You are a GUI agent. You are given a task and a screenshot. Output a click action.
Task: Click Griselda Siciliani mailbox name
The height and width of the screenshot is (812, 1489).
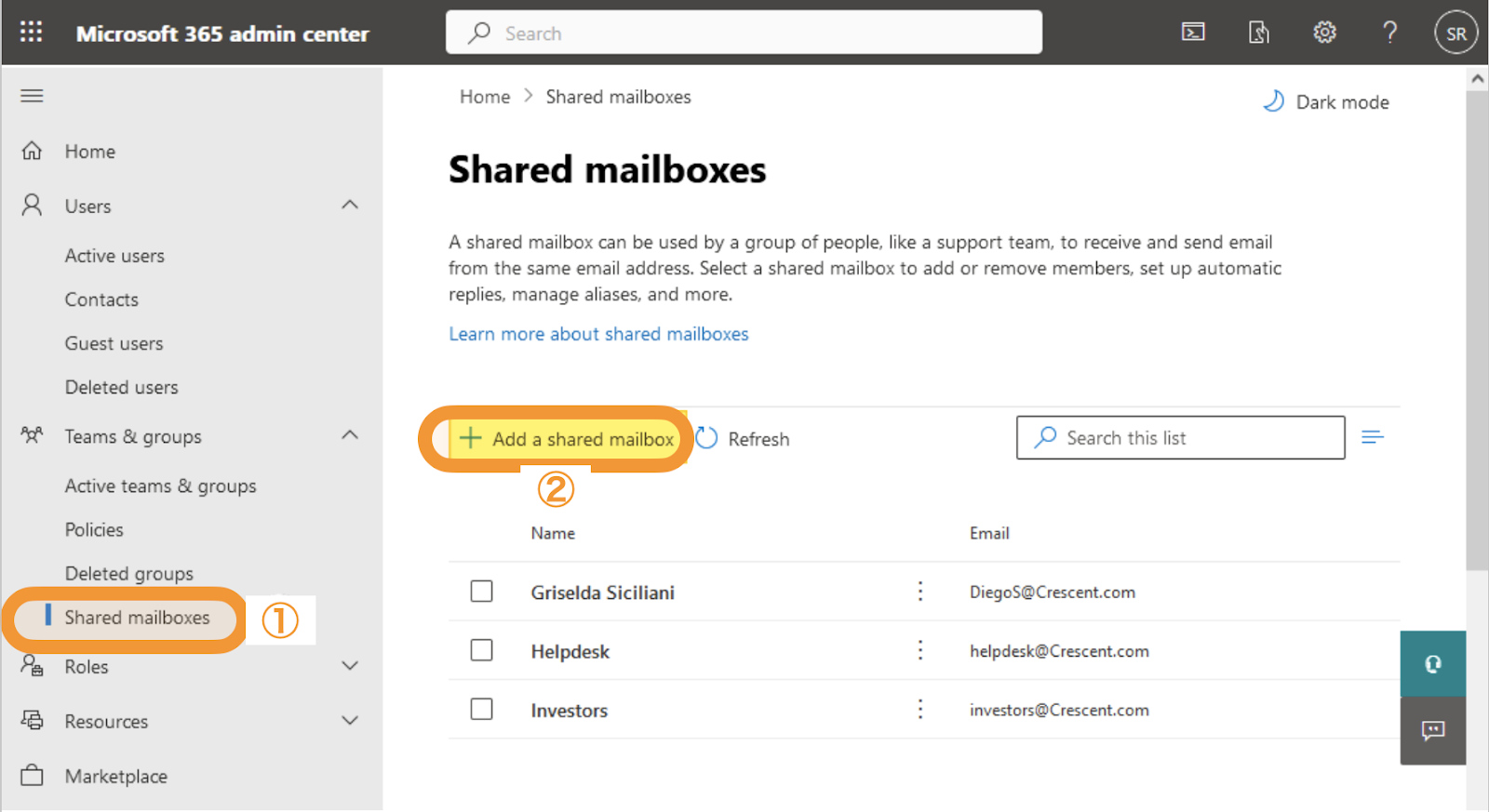tap(602, 592)
